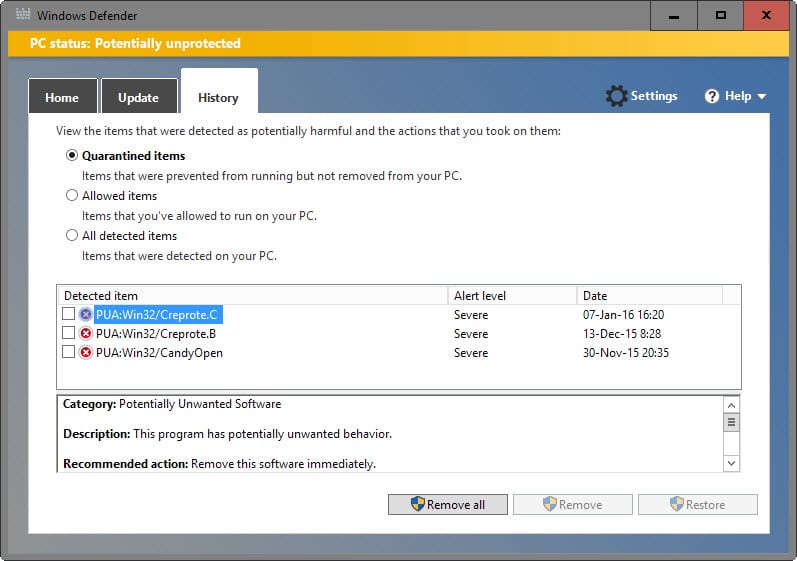Select the Quarantined items radio button
Screen dimensions: 797x561
coord(72,155)
